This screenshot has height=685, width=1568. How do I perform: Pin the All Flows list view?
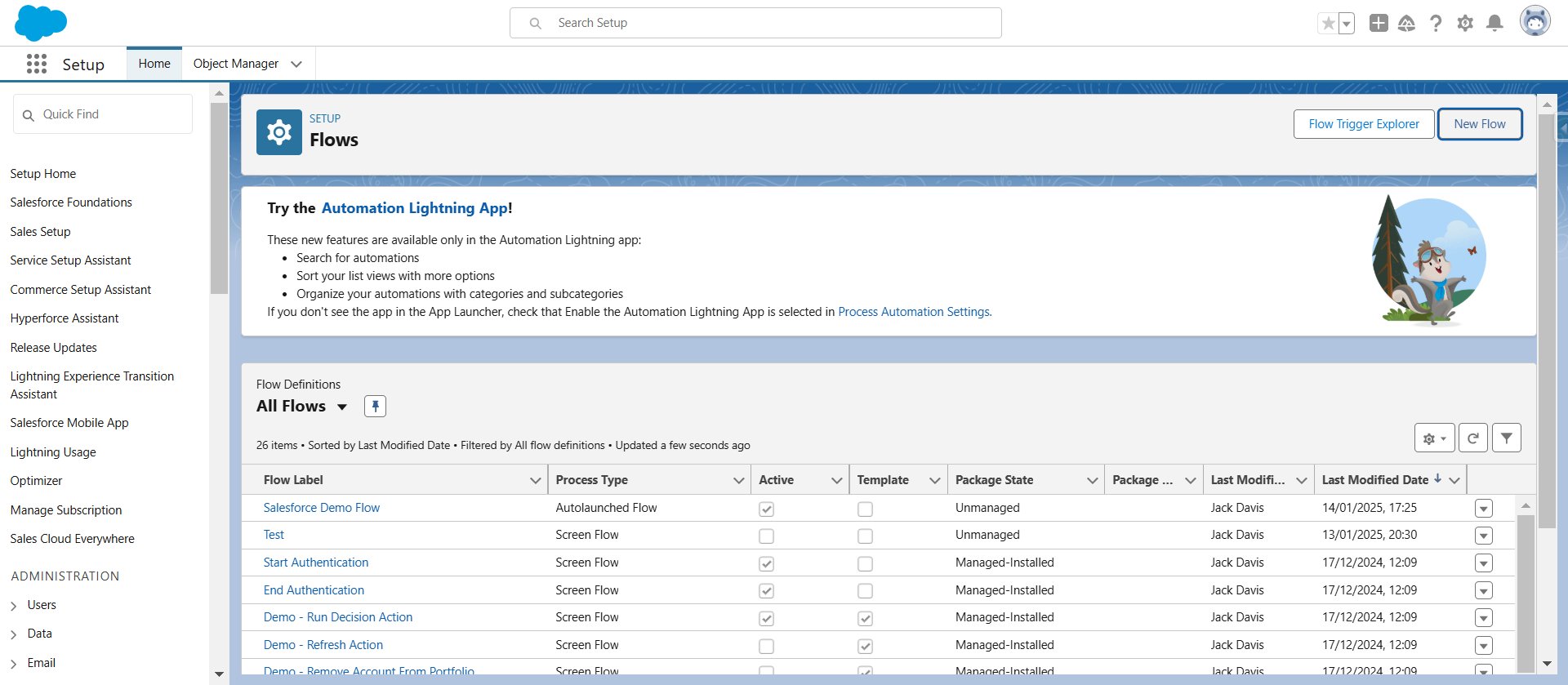375,406
